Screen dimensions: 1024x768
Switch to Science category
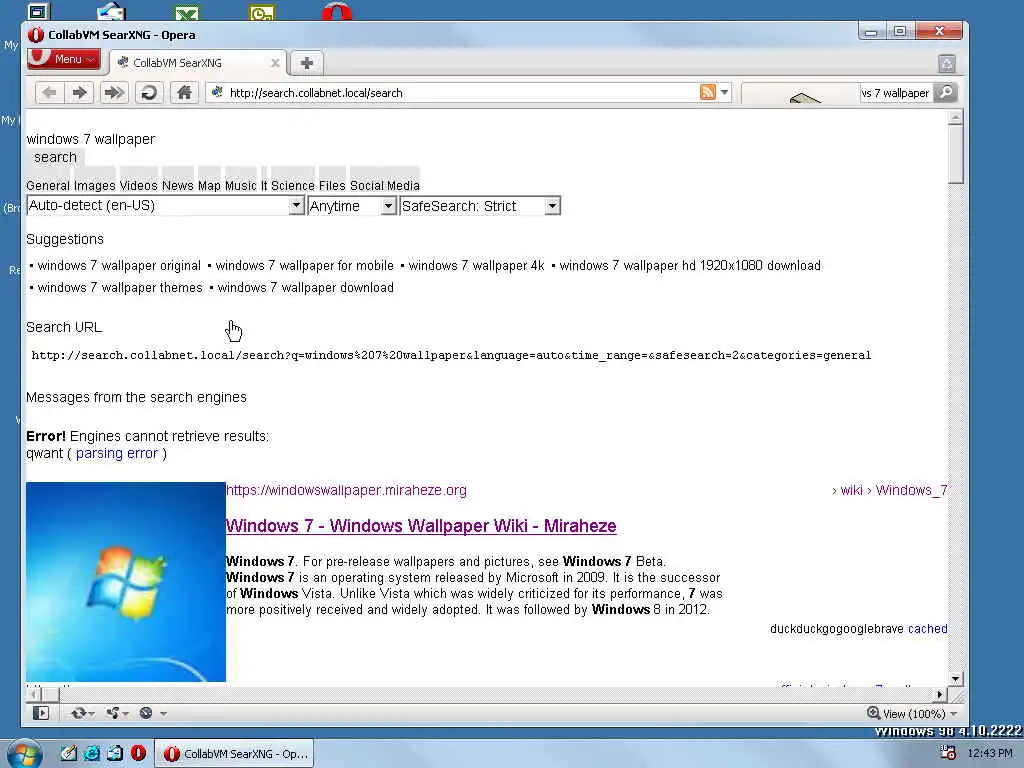[293, 185]
